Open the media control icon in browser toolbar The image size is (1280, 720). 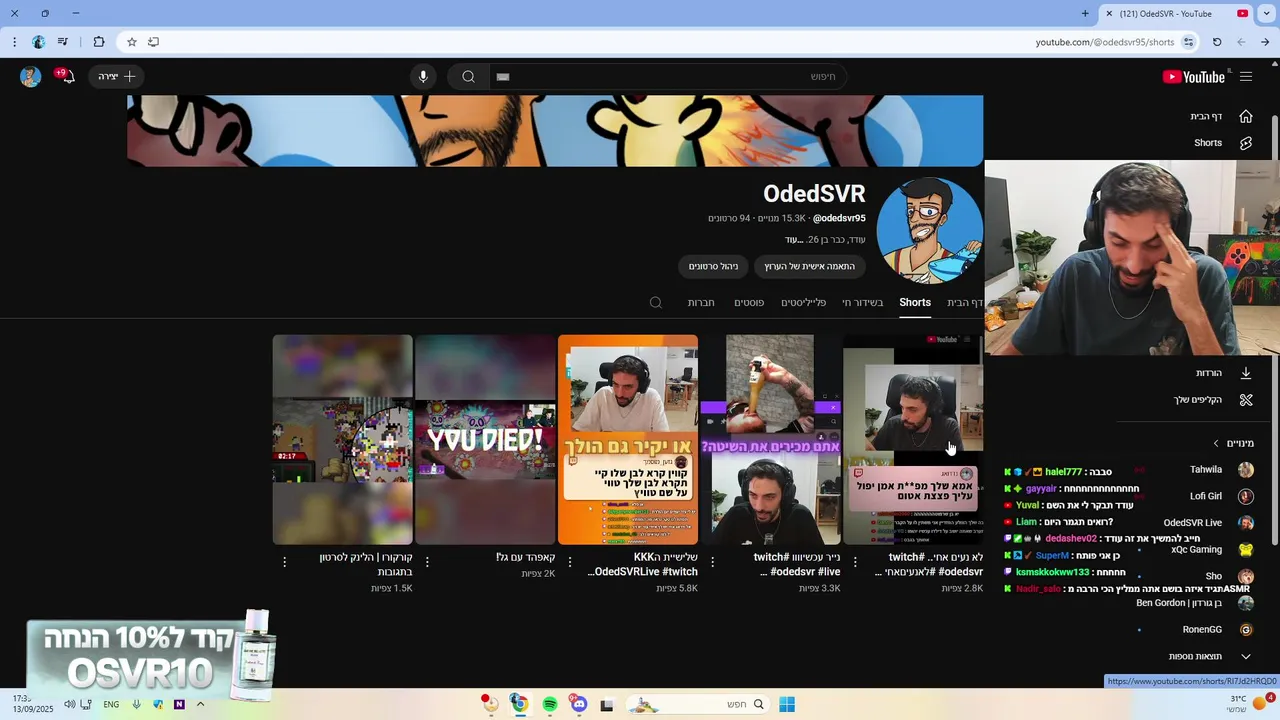pyautogui.click(x=63, y=42)
